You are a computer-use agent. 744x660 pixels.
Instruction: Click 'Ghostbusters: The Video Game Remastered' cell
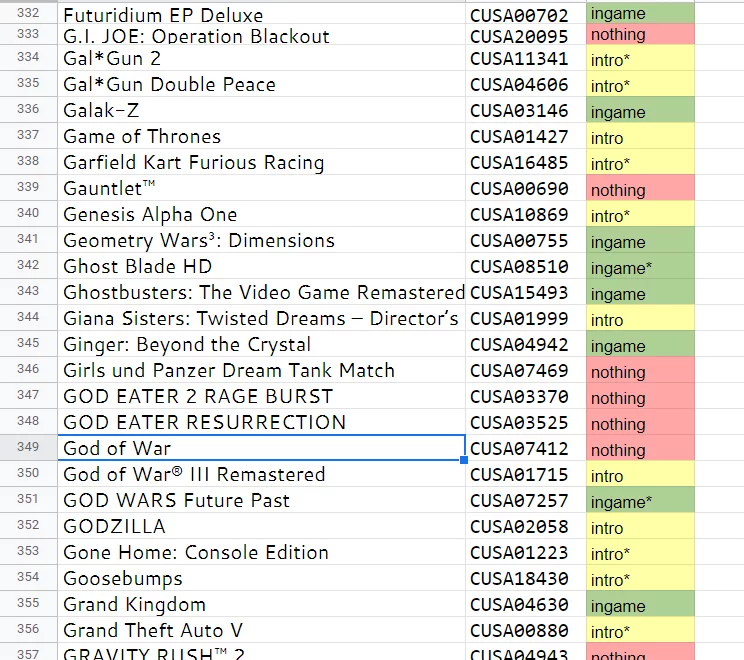point(261,292)
